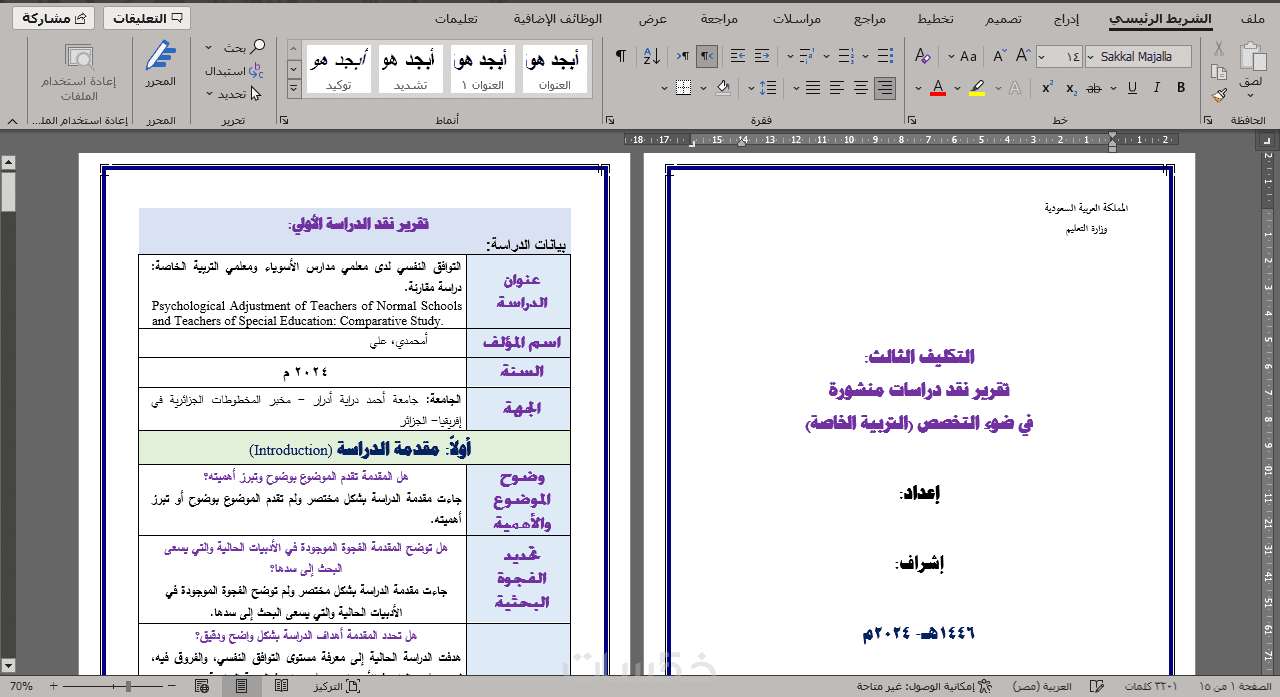
Task: Click the borders icon in paragraph group
Action: (x=682, y=88)
